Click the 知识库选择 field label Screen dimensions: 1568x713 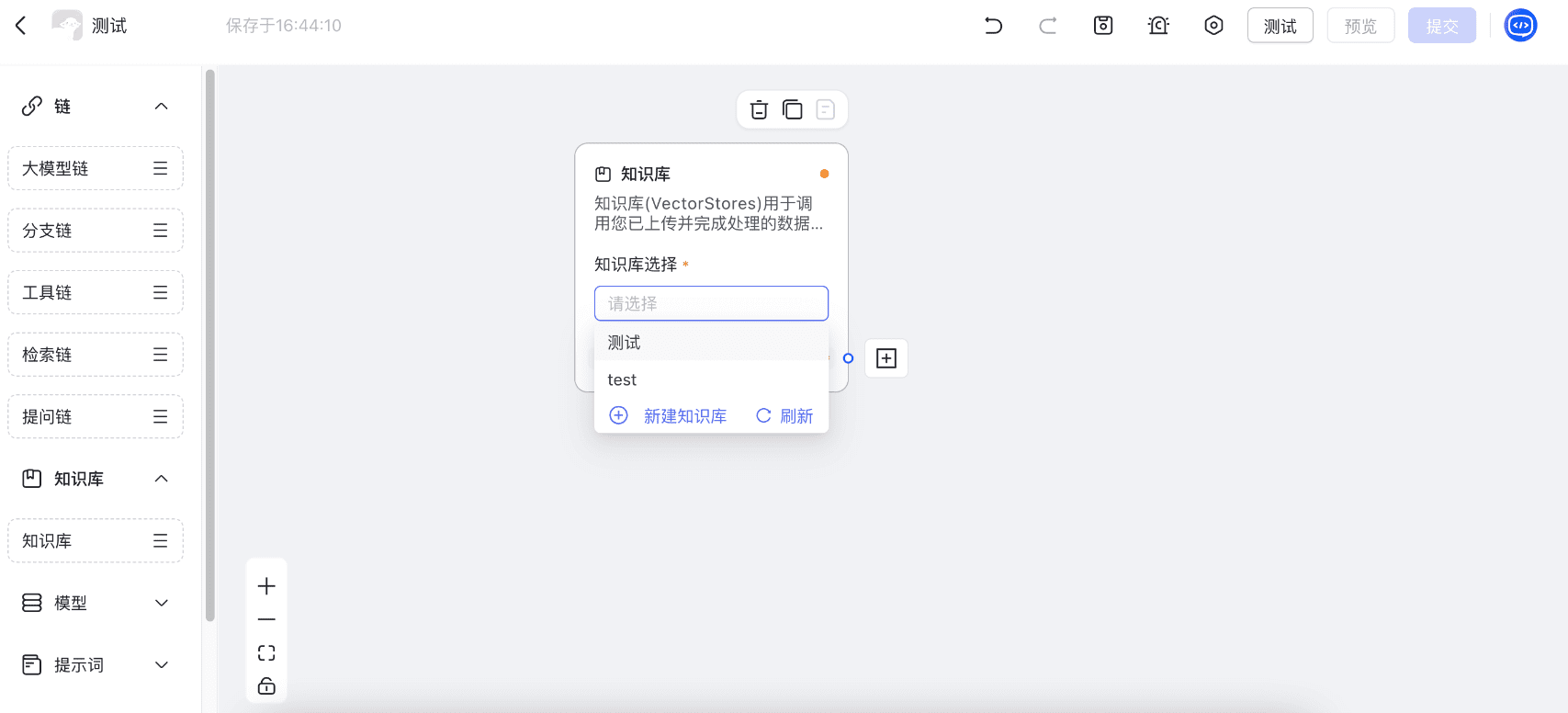636,265
